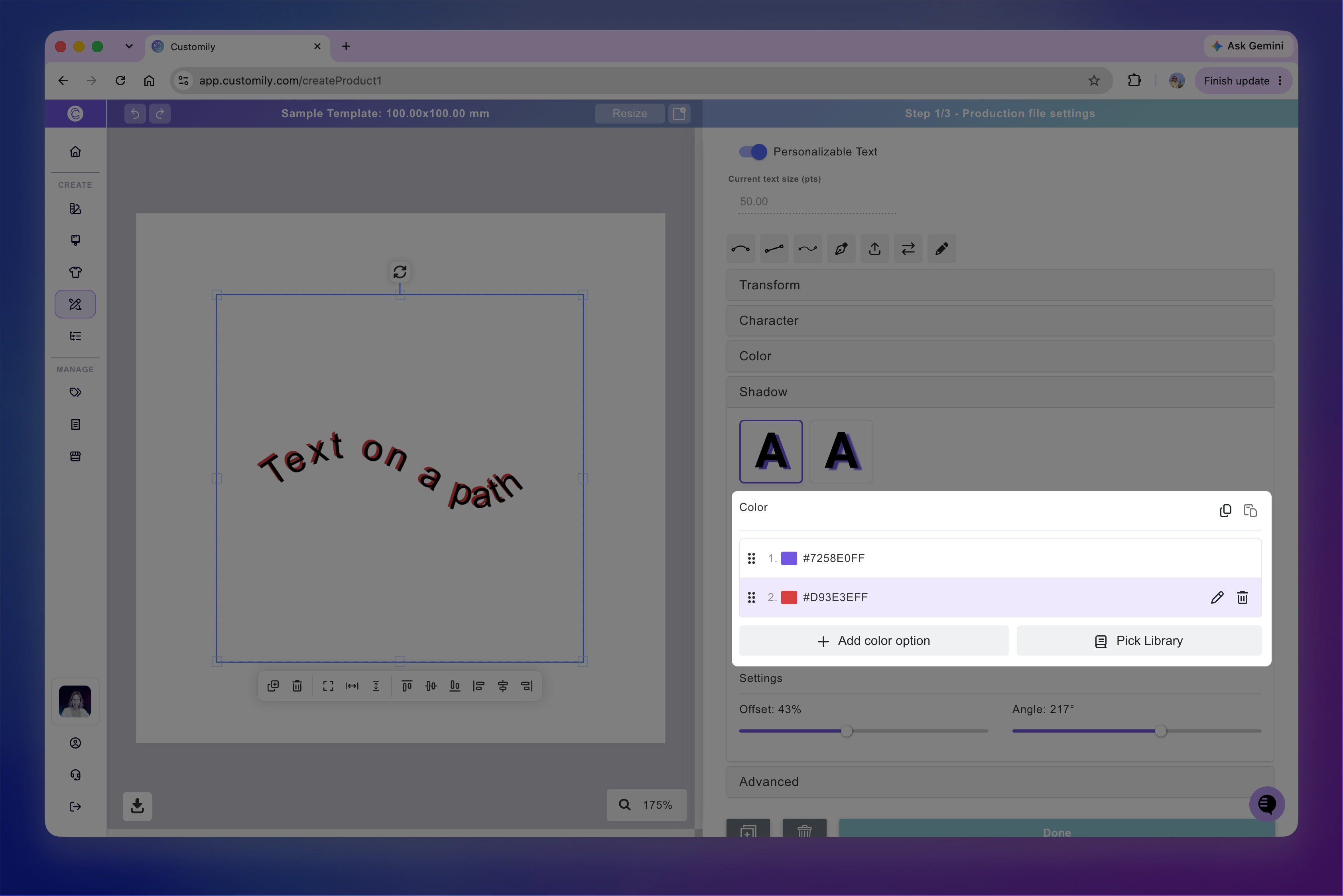Align element to horizontal center
This screenshot has height=896, width=1343.
(x=503, y=686)
